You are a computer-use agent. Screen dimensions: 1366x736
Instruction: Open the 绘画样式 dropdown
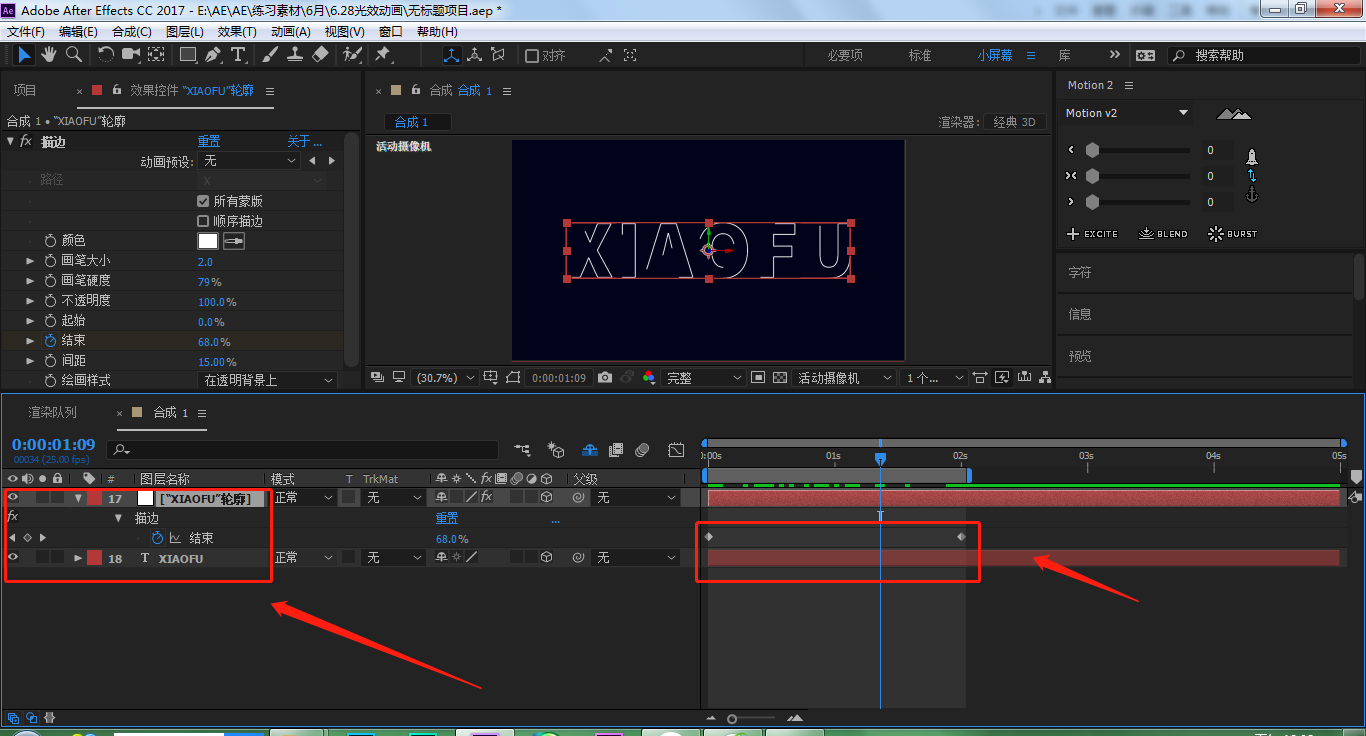(x=268, y=381)
